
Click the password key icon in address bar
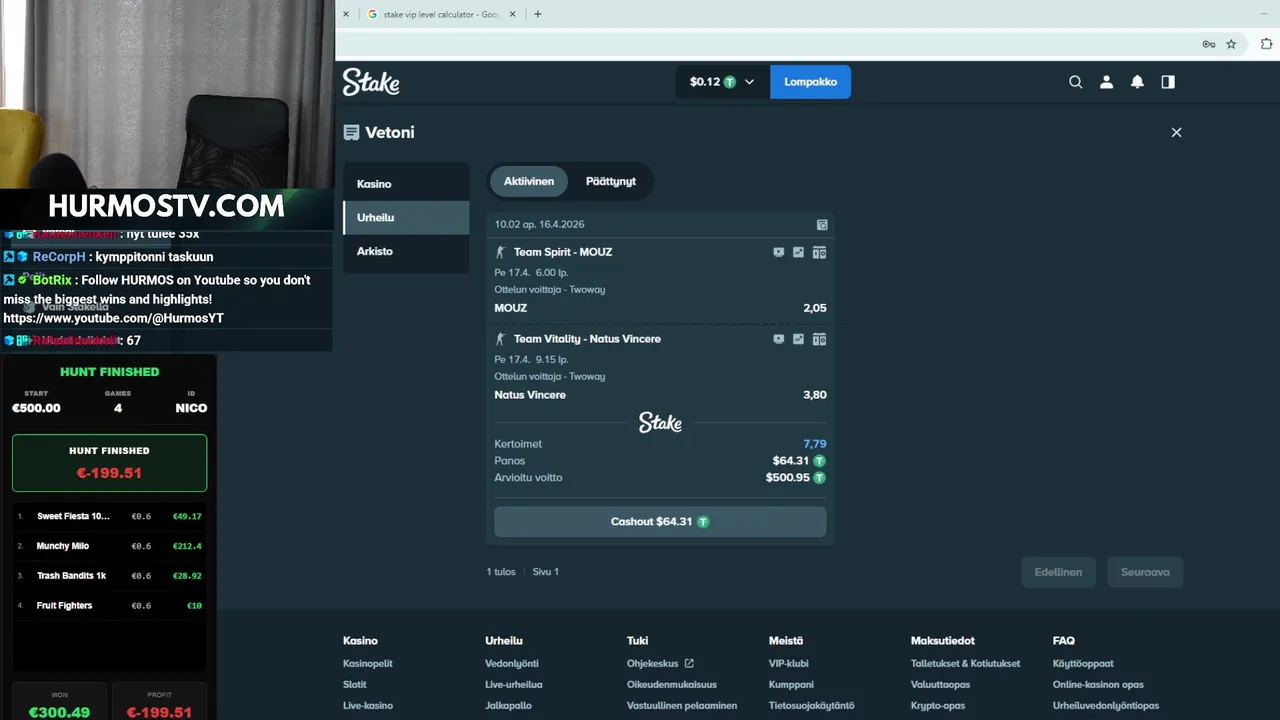(x=1208, y=44)
